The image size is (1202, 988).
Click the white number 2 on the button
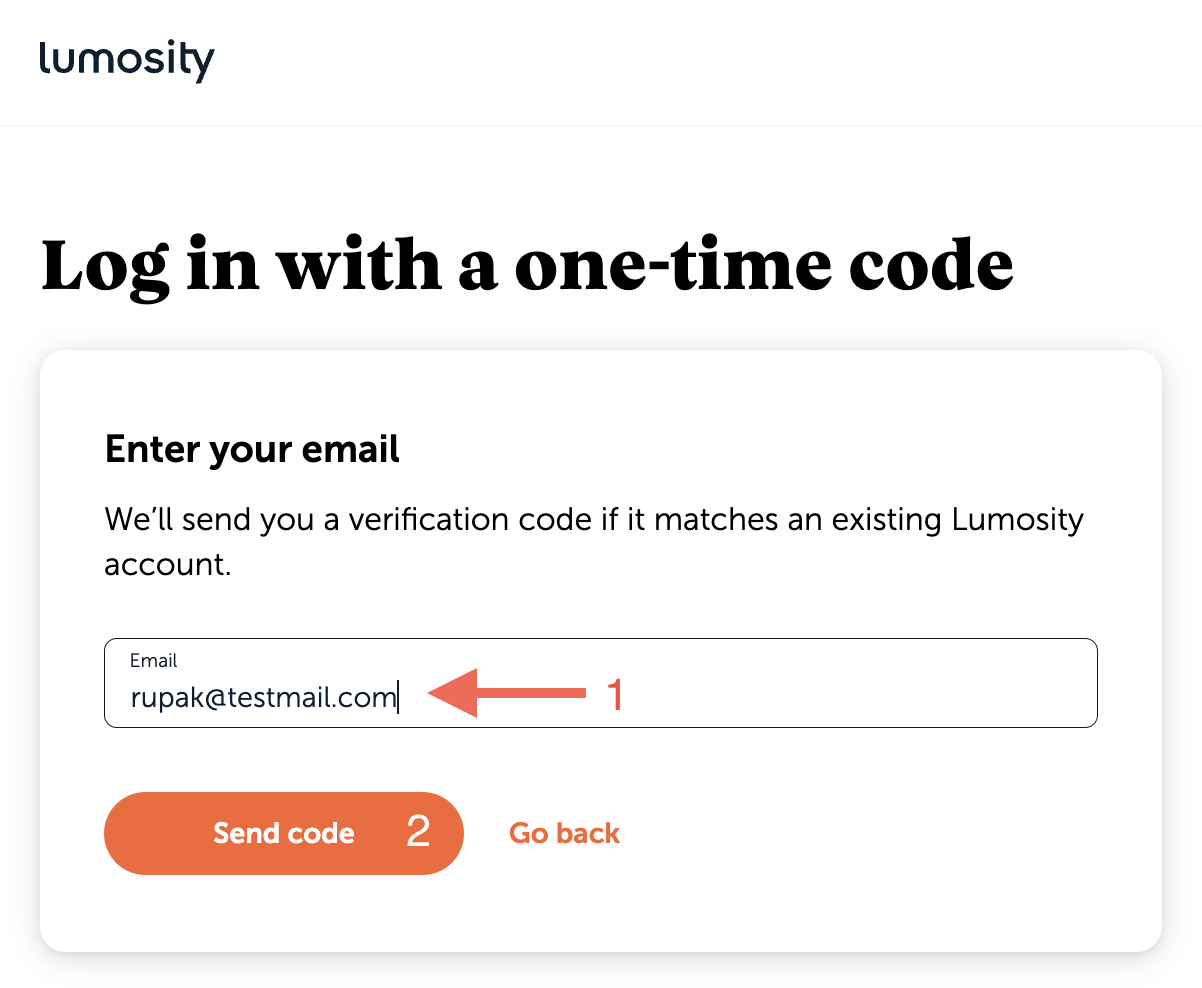point(418,832)
